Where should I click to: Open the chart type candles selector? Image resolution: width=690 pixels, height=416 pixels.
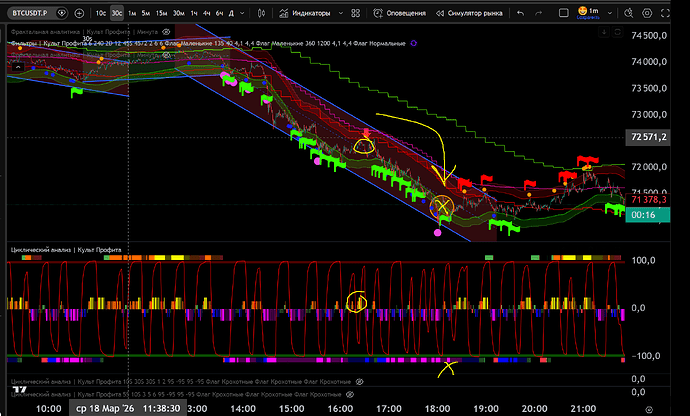[259, 14]
